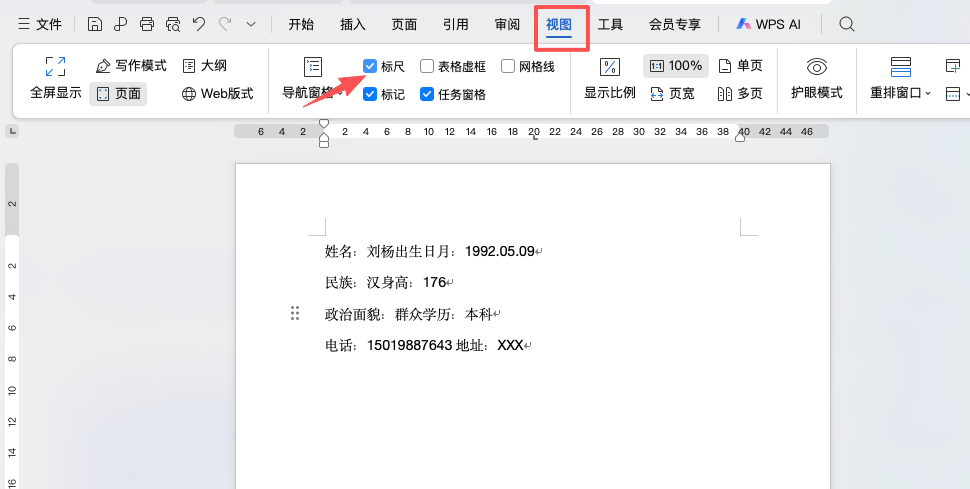This screenshot has width=970, height=489.
Task: Select 页面 layout view
Action: click(118, 93)
